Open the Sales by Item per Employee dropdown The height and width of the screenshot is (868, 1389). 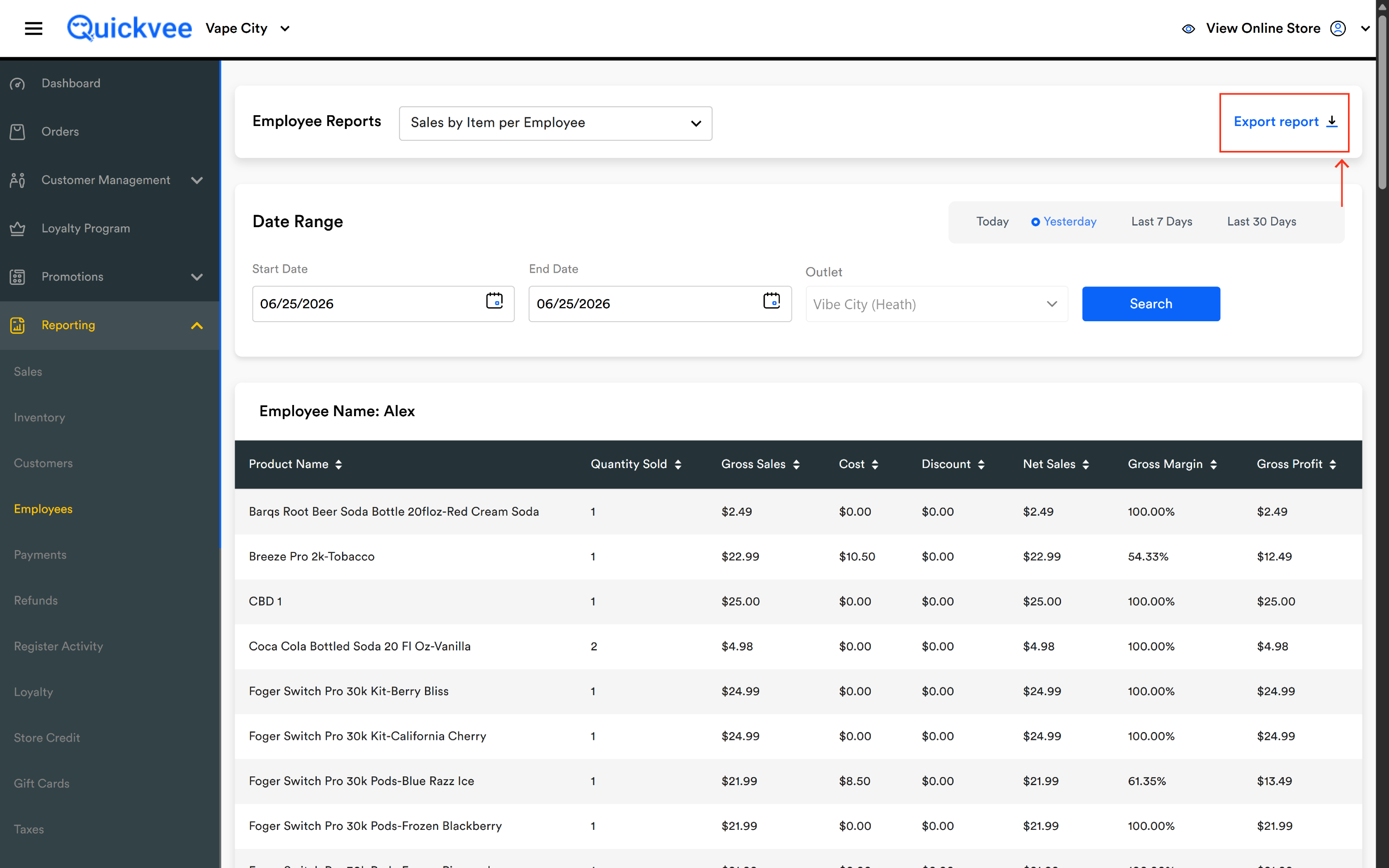pos(555,123)
